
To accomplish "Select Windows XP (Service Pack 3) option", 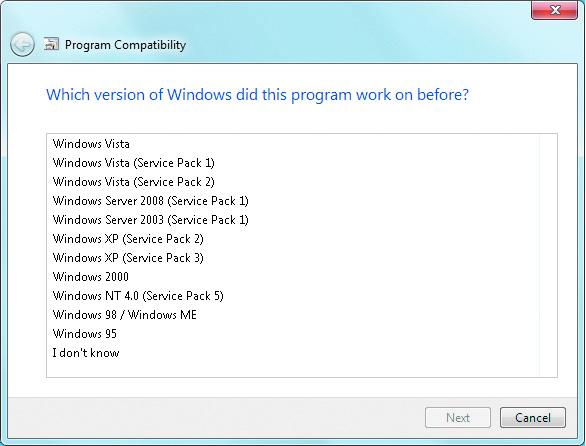I will tap(128, 258).
